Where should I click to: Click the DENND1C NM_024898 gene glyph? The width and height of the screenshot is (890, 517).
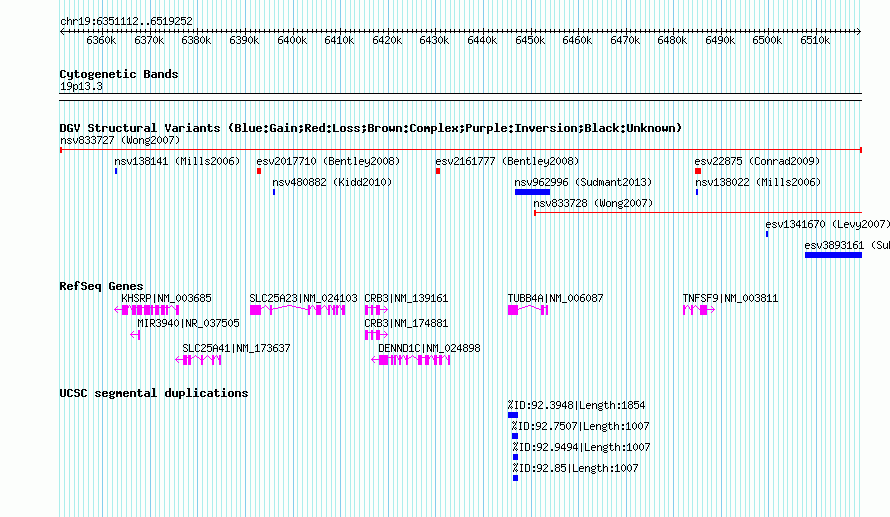coord(411,360)
